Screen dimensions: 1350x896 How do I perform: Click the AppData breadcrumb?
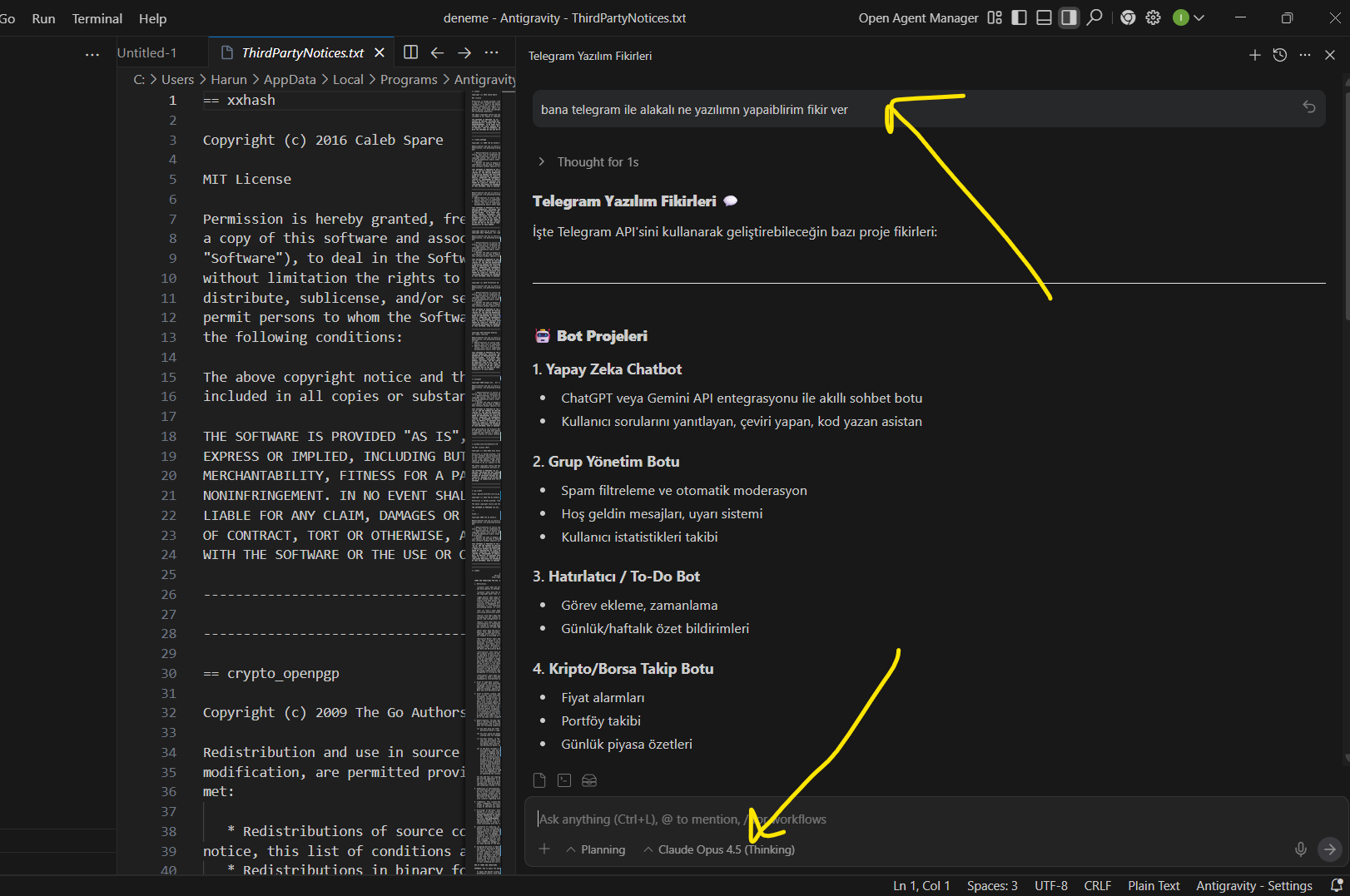click(290, 79)
